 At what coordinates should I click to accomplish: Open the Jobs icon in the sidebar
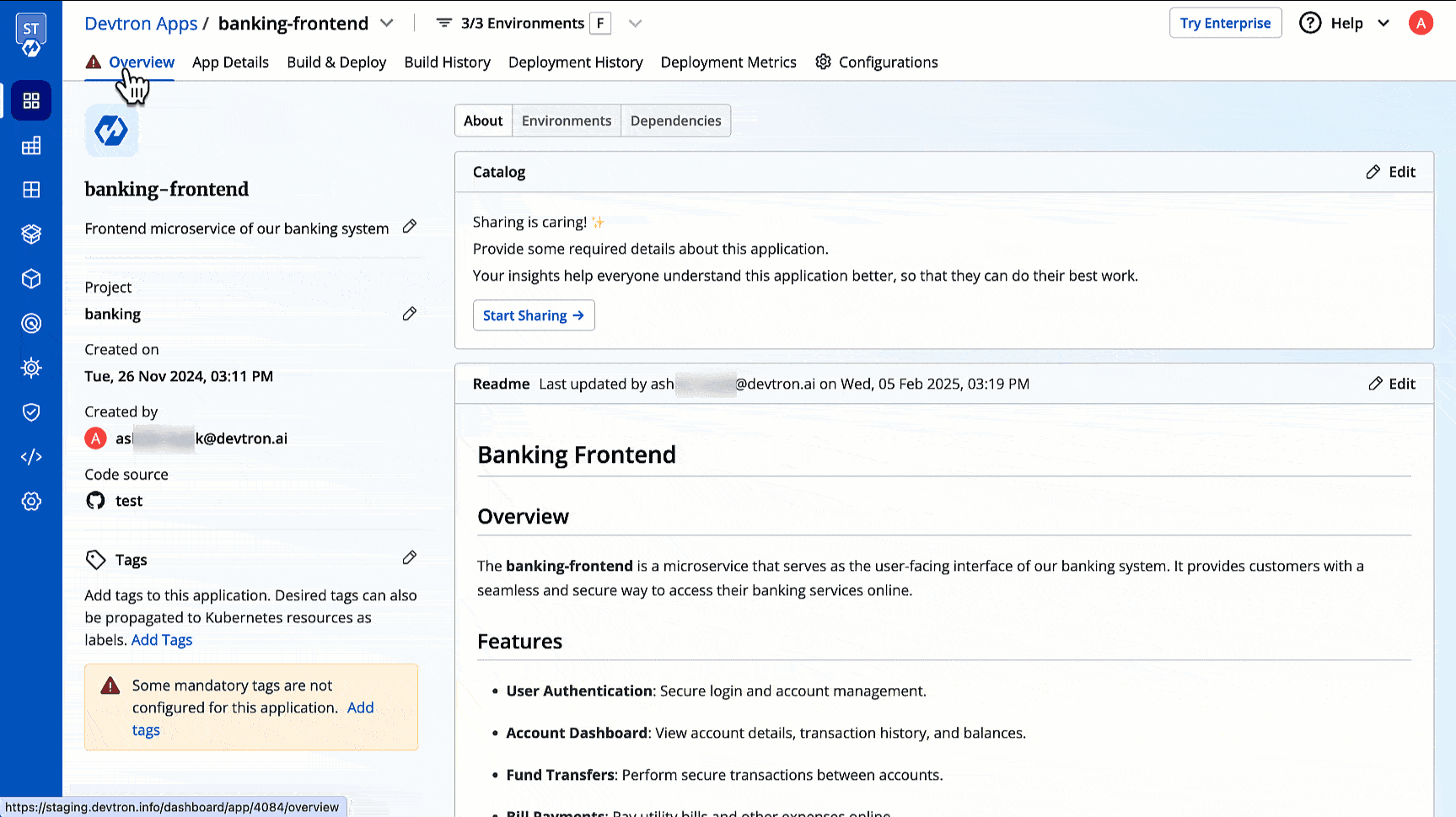pos(31,145)
